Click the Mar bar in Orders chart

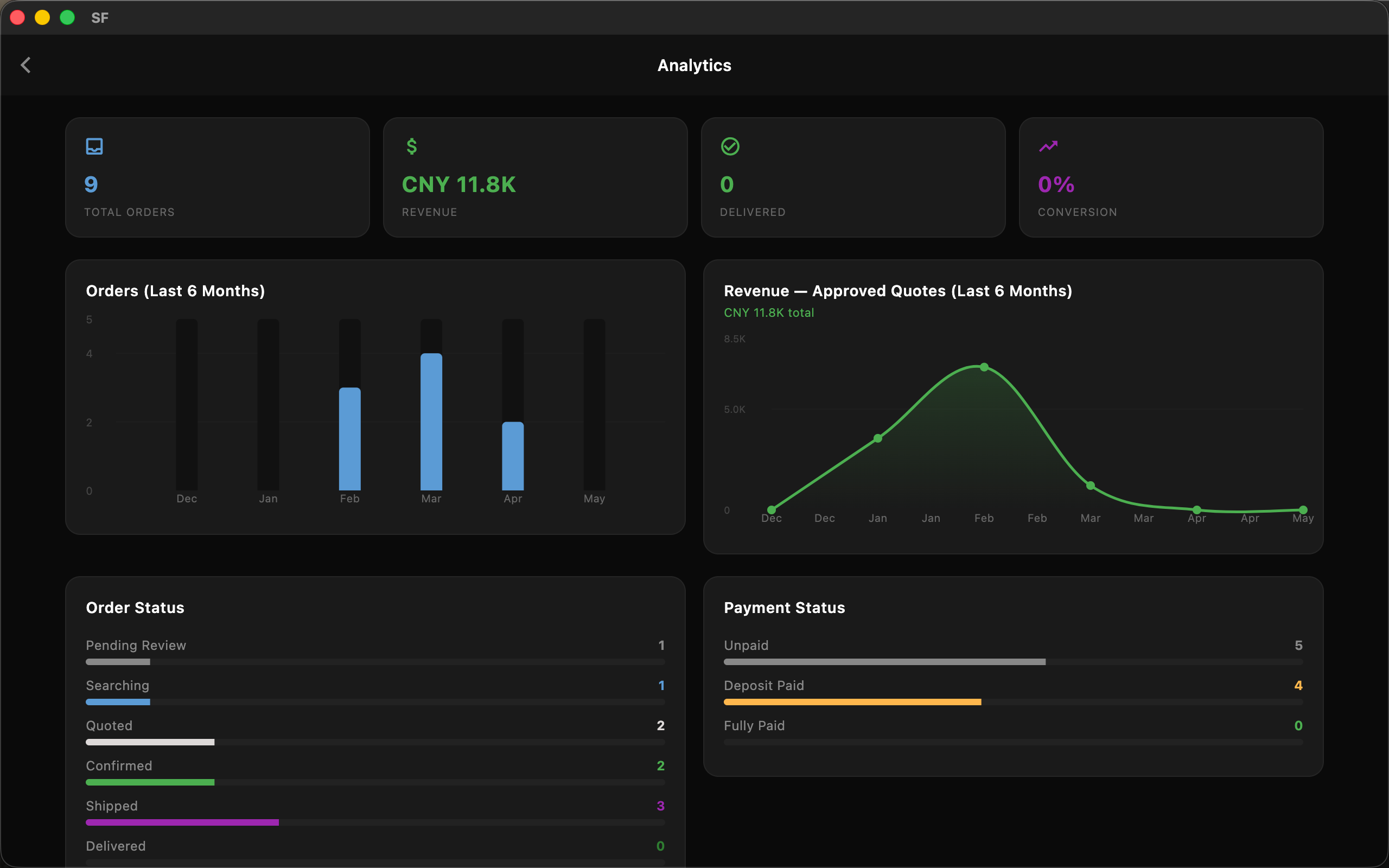coord(431,422)
